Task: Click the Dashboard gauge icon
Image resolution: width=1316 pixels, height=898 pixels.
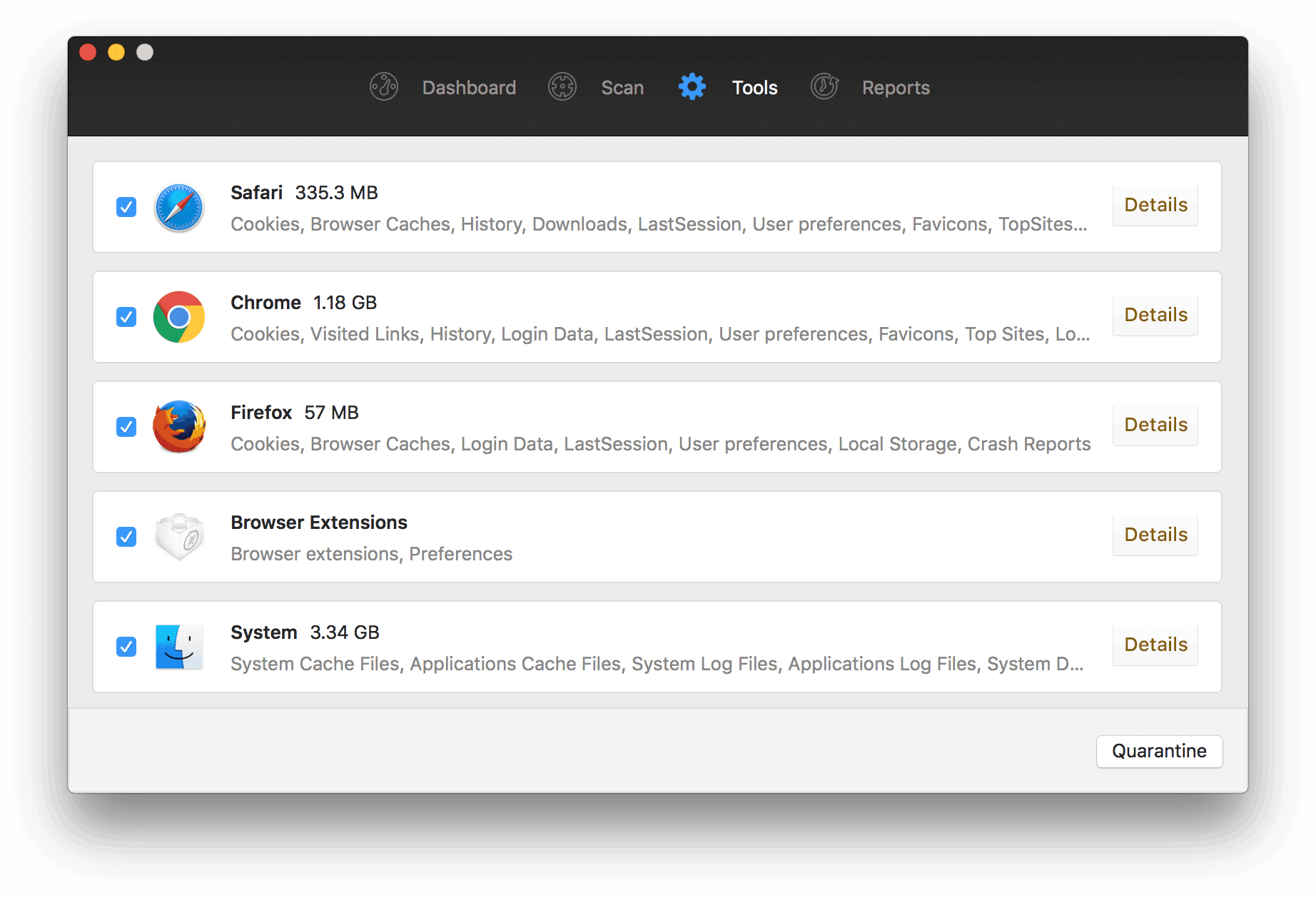Action: (x=384, y=87)
